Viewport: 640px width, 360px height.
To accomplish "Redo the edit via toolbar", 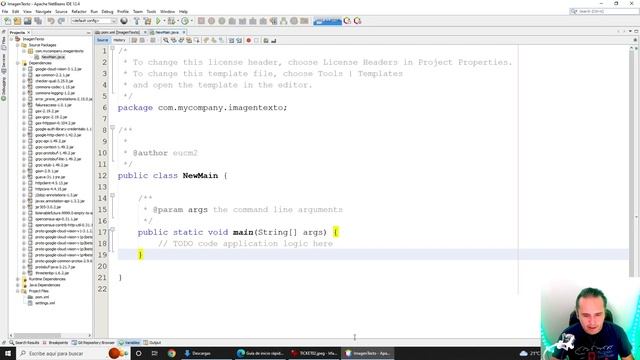I will coord(61,21).
